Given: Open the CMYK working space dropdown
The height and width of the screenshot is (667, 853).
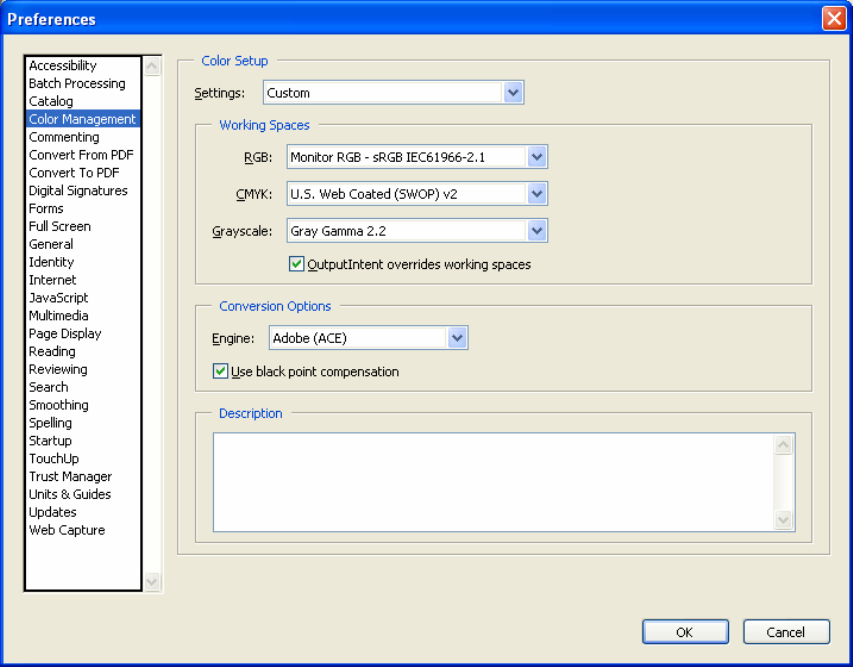Looking at the screenshot, I should [537, 194].
